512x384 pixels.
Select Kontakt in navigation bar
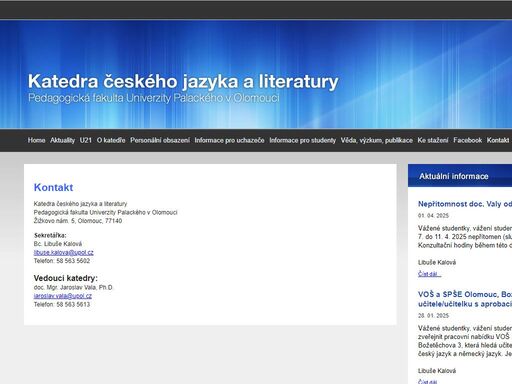(x=498, y=140)
